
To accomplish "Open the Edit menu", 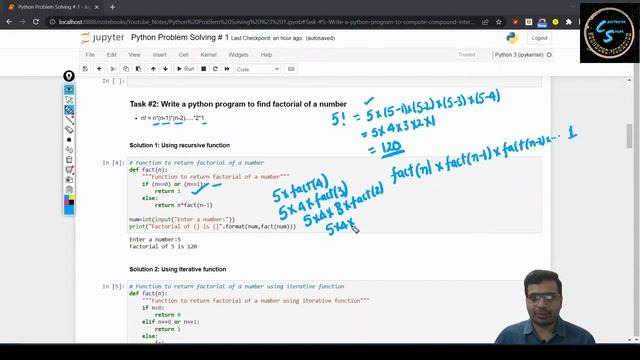I will [111, 55].
